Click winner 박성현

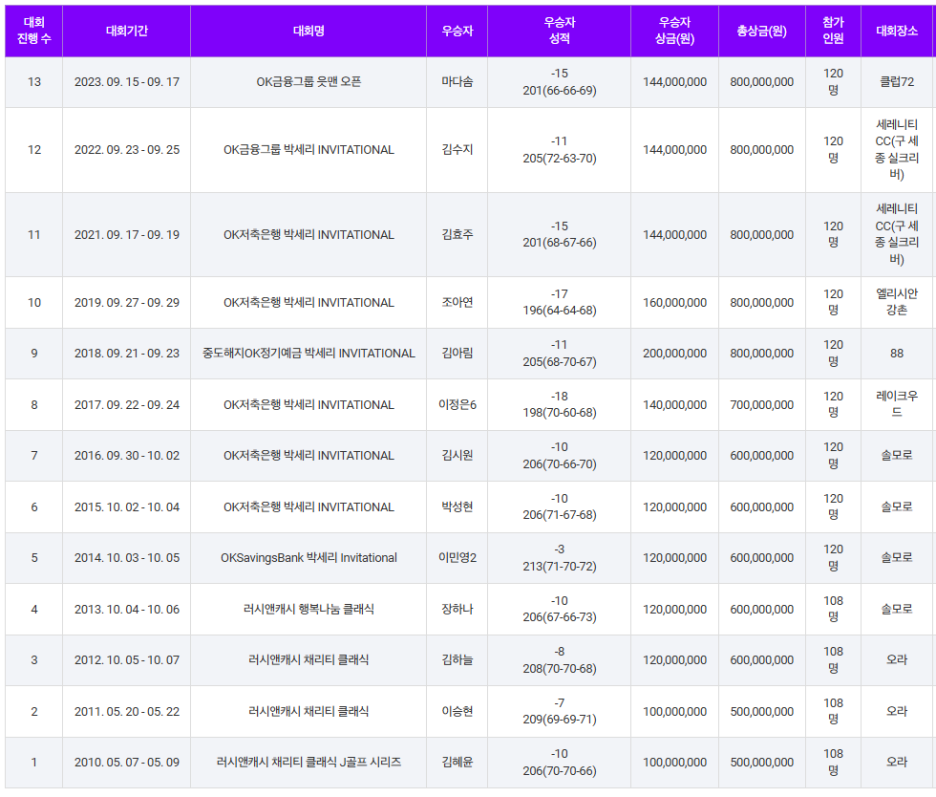457,507
